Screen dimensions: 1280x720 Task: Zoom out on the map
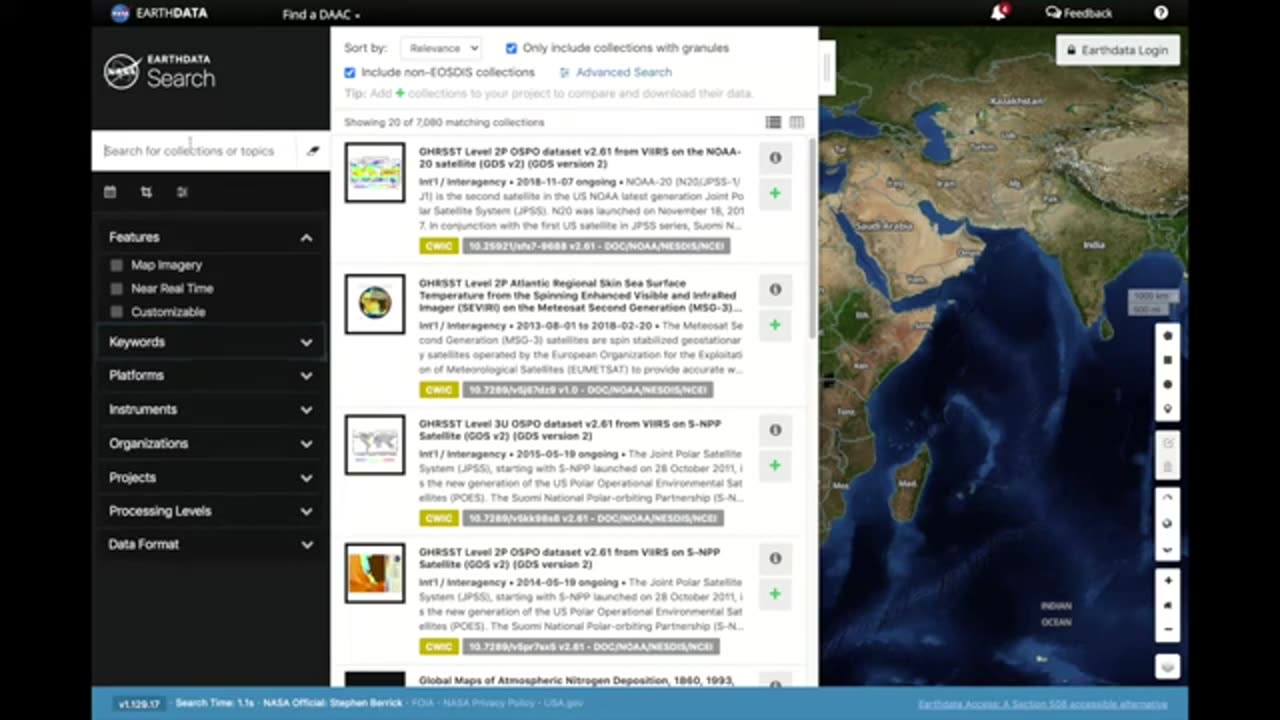(x=1167, y=630)
